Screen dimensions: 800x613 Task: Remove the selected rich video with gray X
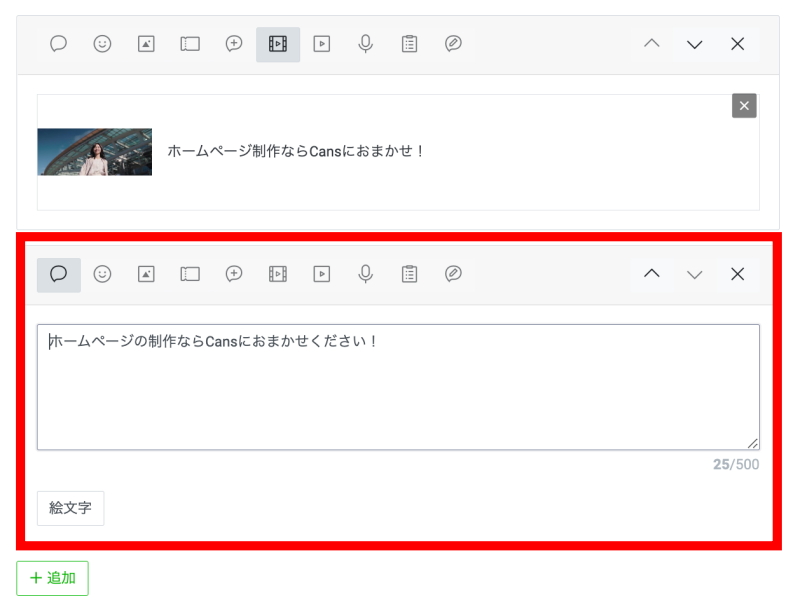[744, 106]
